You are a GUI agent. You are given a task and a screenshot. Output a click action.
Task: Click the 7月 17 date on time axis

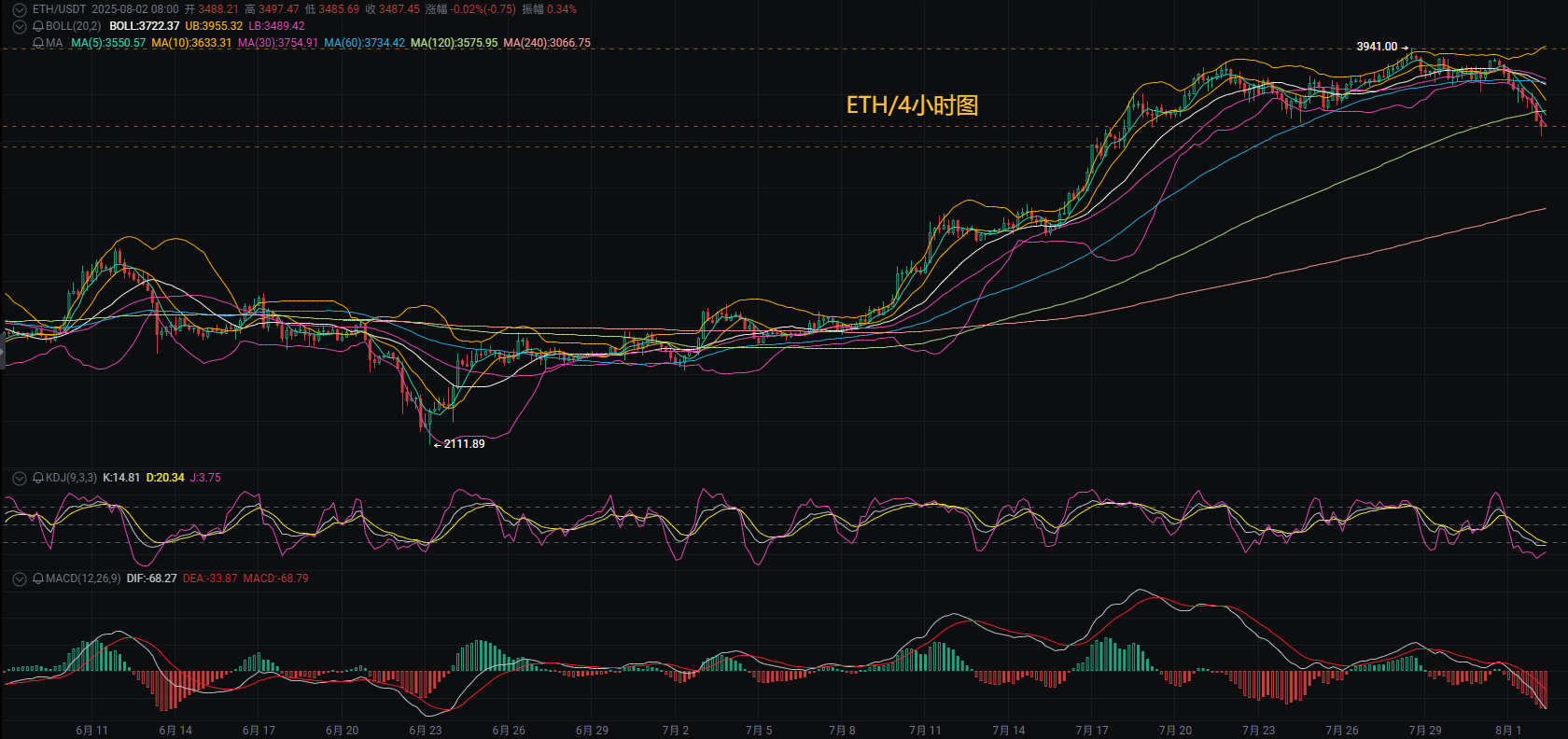(x=1092, y=731)
